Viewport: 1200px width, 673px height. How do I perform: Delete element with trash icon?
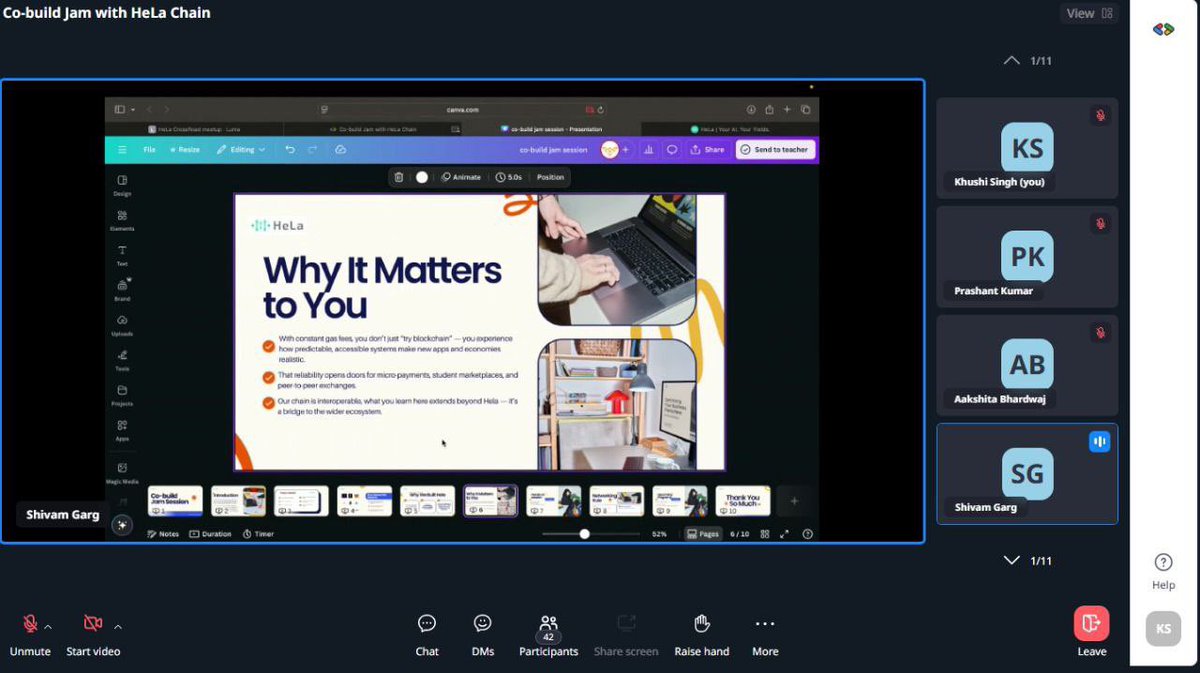[399, 177]
